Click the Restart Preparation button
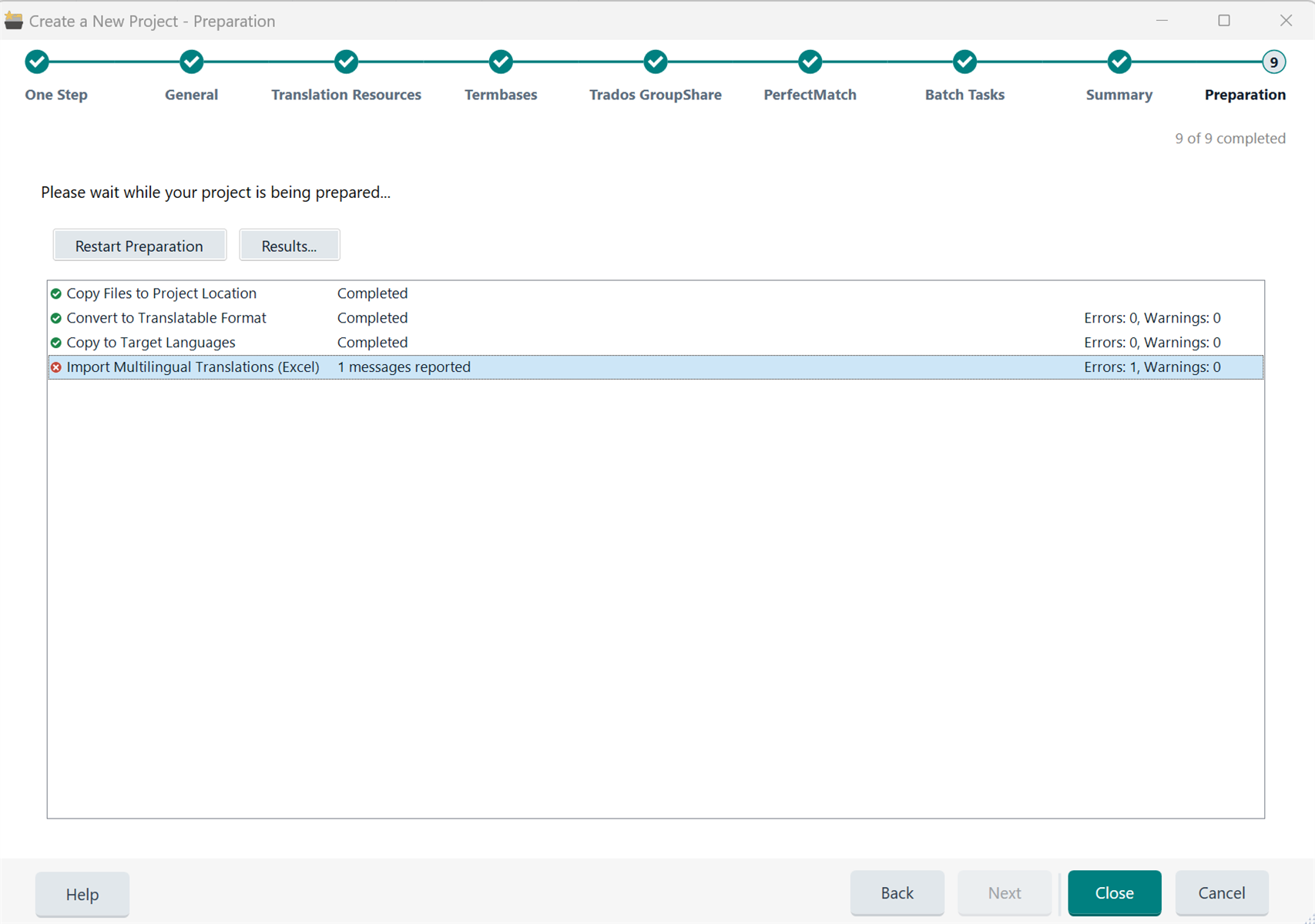This screenshot has width=1315, height=924. pos(139,245)
